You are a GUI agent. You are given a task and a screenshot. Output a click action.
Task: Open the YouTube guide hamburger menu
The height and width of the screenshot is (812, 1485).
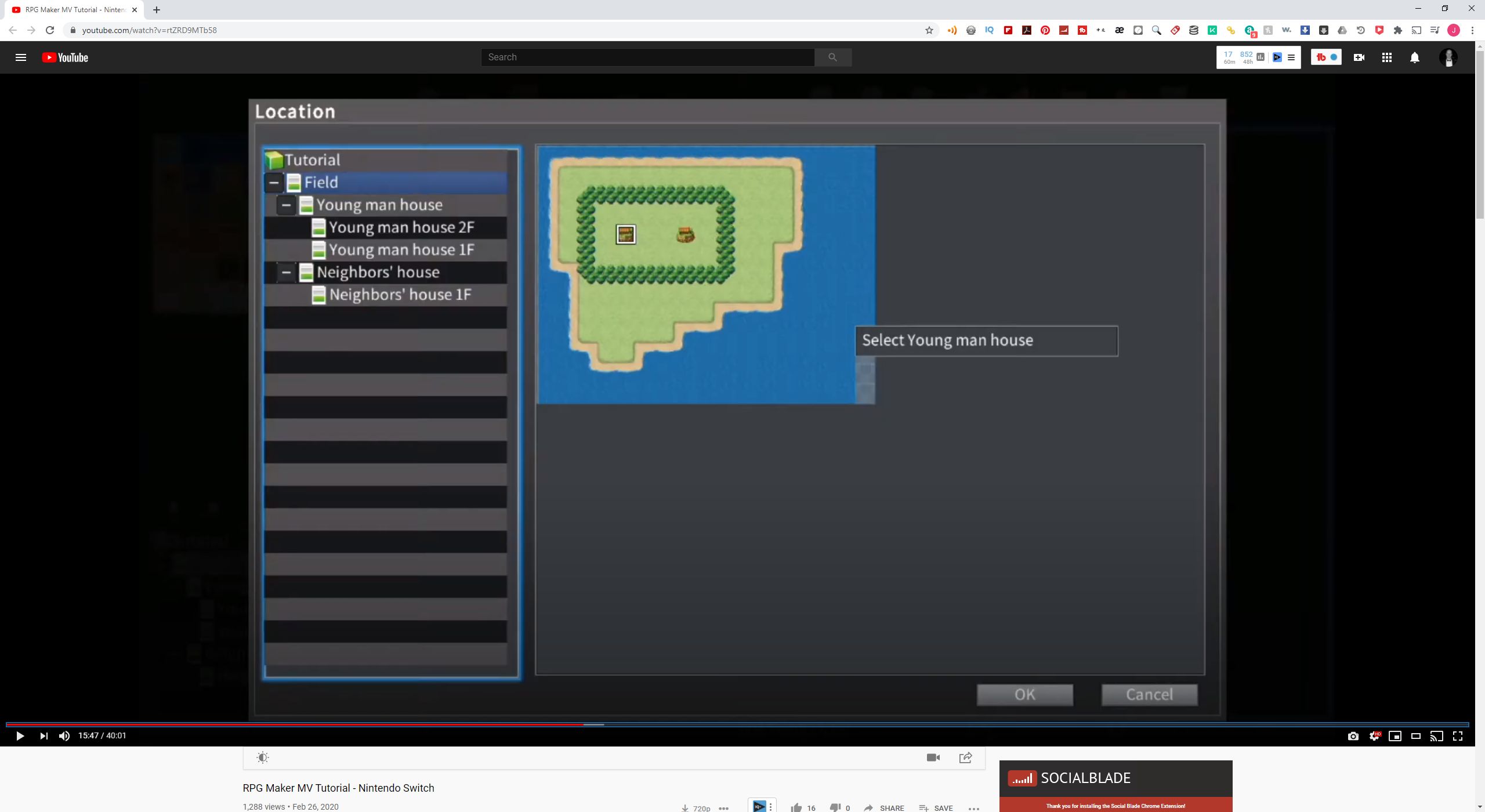[x=21, y=57]
